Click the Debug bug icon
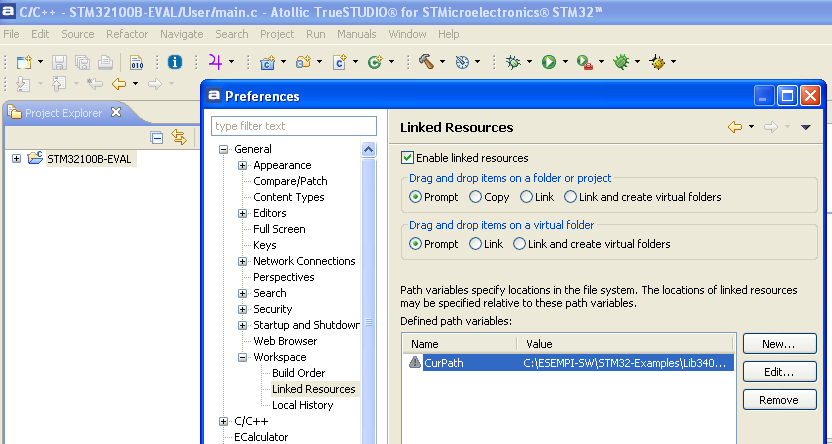Viewport: 832px width, 444px height. (513, 62)
